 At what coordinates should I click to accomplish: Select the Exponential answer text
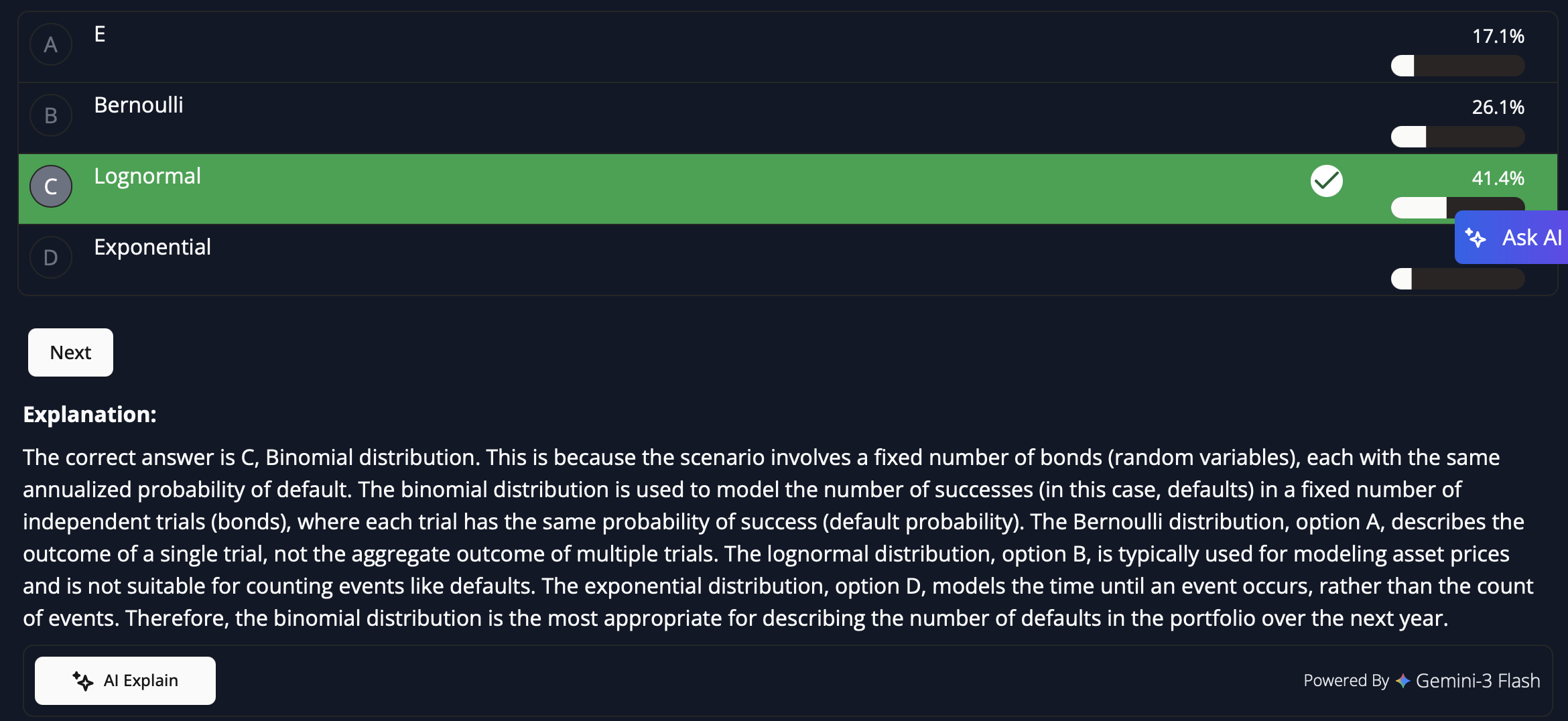153,247
